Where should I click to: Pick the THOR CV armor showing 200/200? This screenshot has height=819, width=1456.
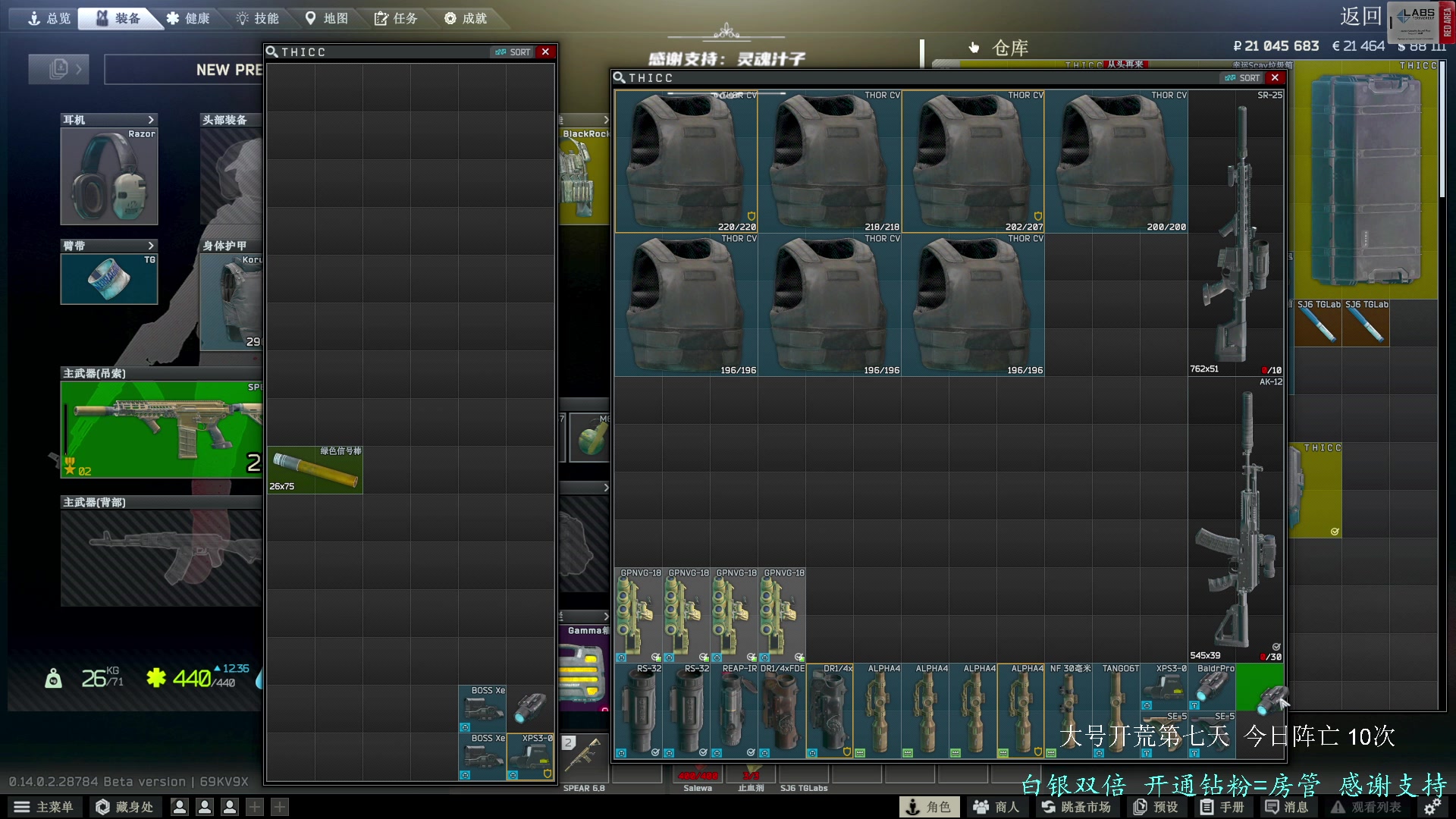[x=1116, y=162]
